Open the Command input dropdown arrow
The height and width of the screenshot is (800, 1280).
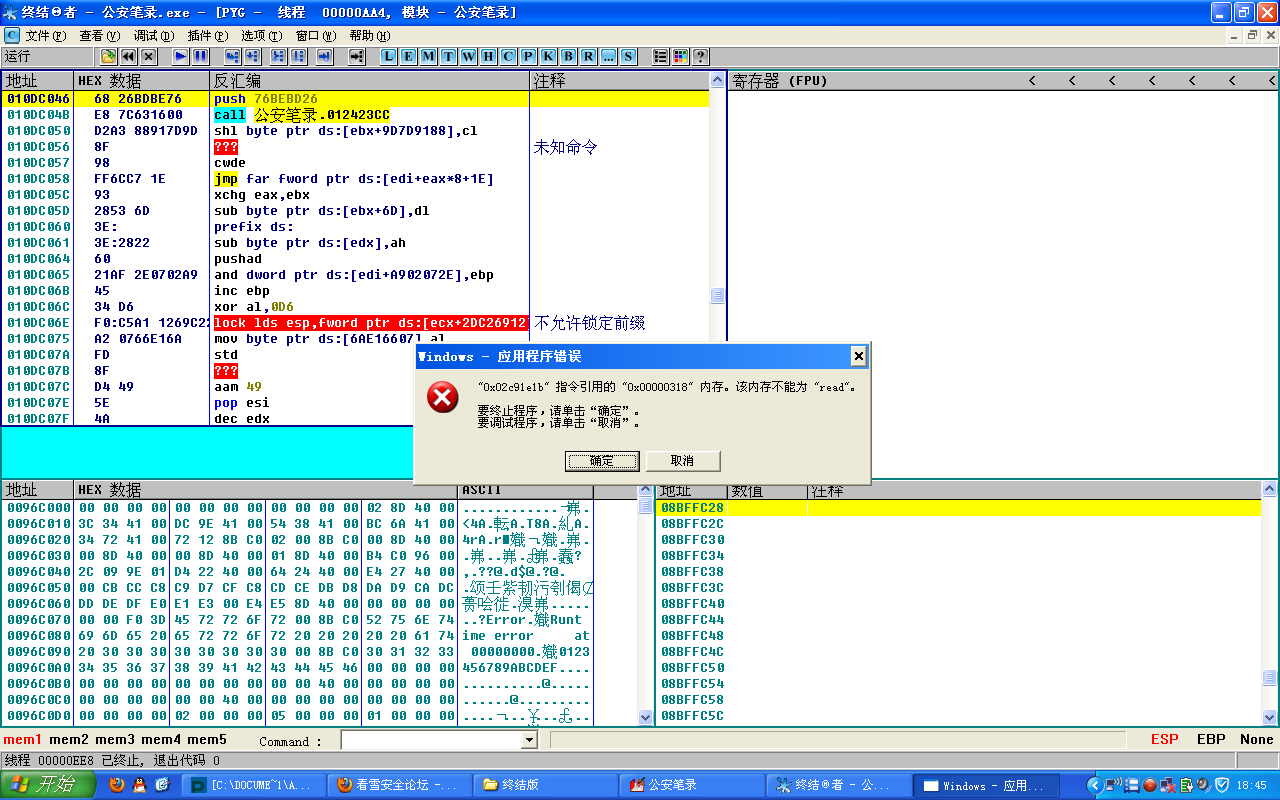[x=530, y=741]
